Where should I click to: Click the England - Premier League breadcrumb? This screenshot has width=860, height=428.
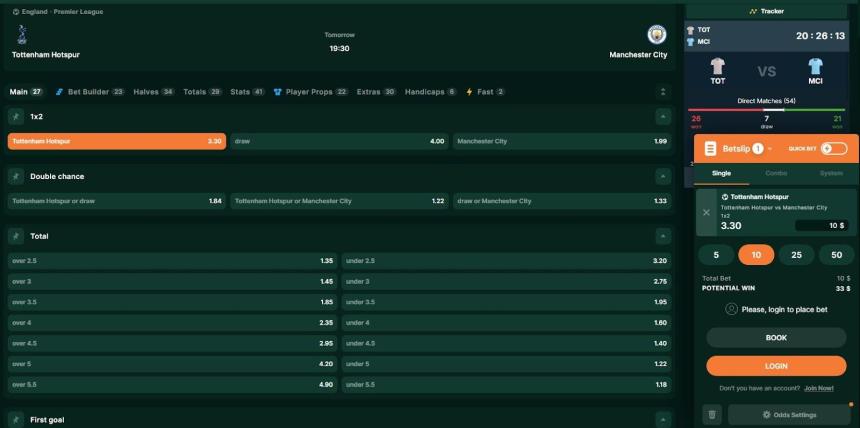(58, 12)
